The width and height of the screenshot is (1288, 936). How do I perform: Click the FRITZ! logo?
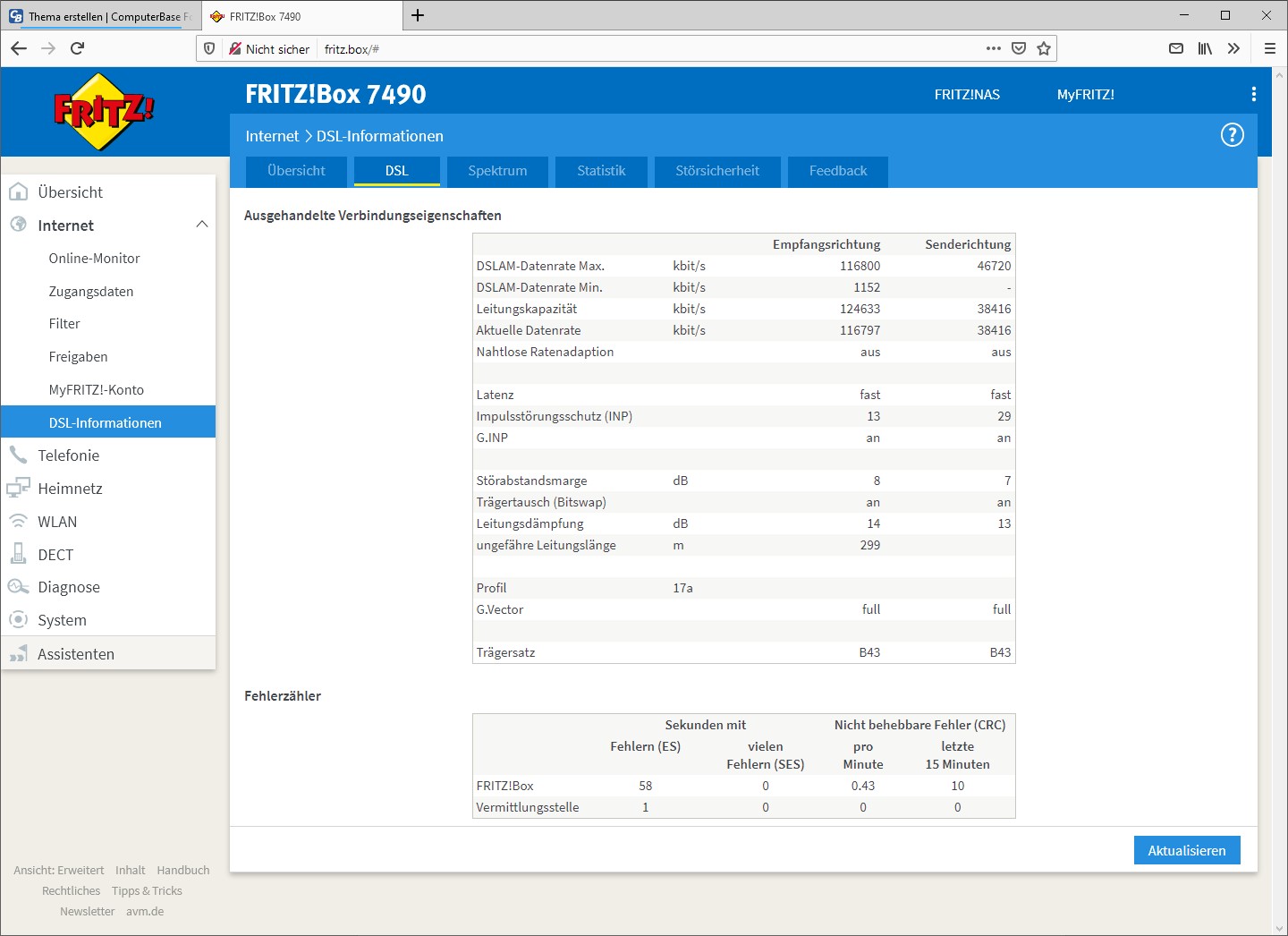104,111
